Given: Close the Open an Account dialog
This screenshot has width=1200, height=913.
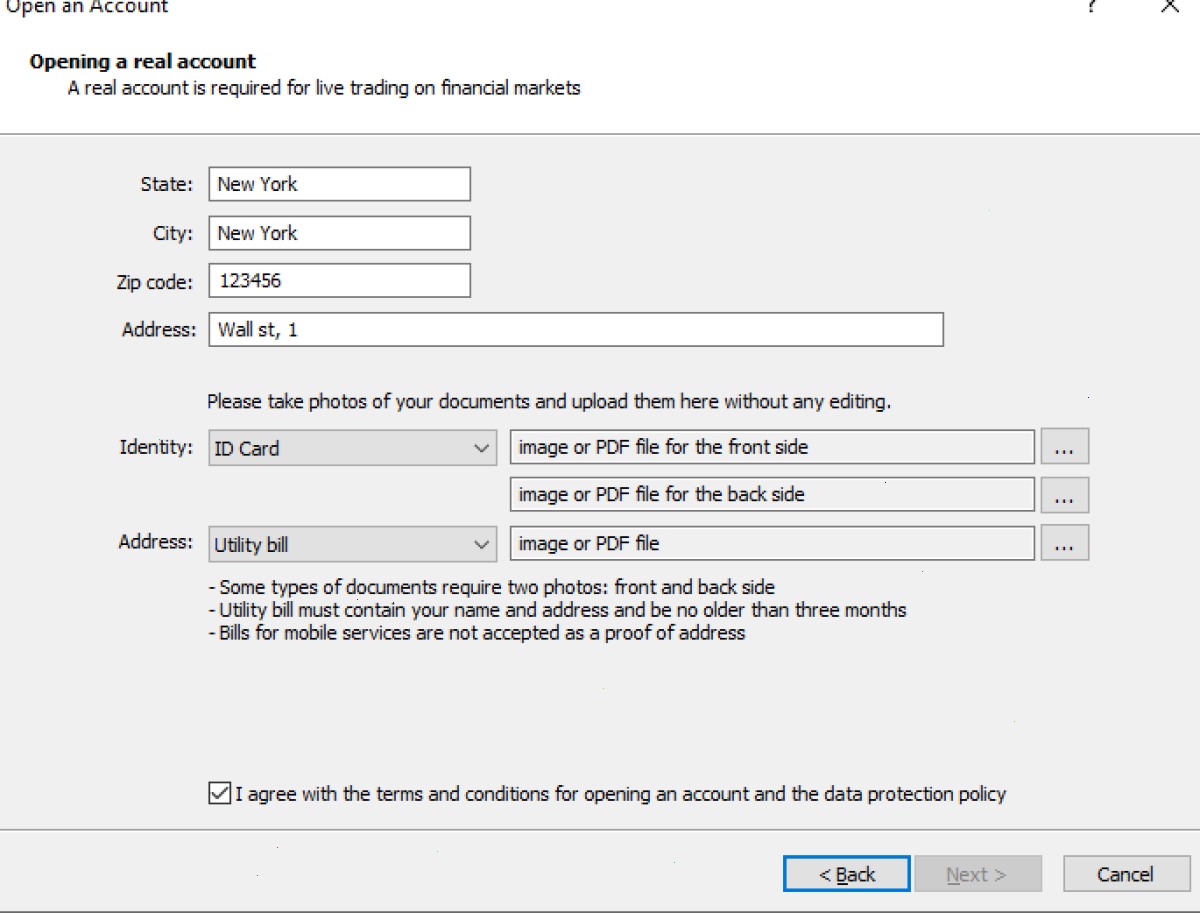Looking at the screenshot, I should (1169, 6).
